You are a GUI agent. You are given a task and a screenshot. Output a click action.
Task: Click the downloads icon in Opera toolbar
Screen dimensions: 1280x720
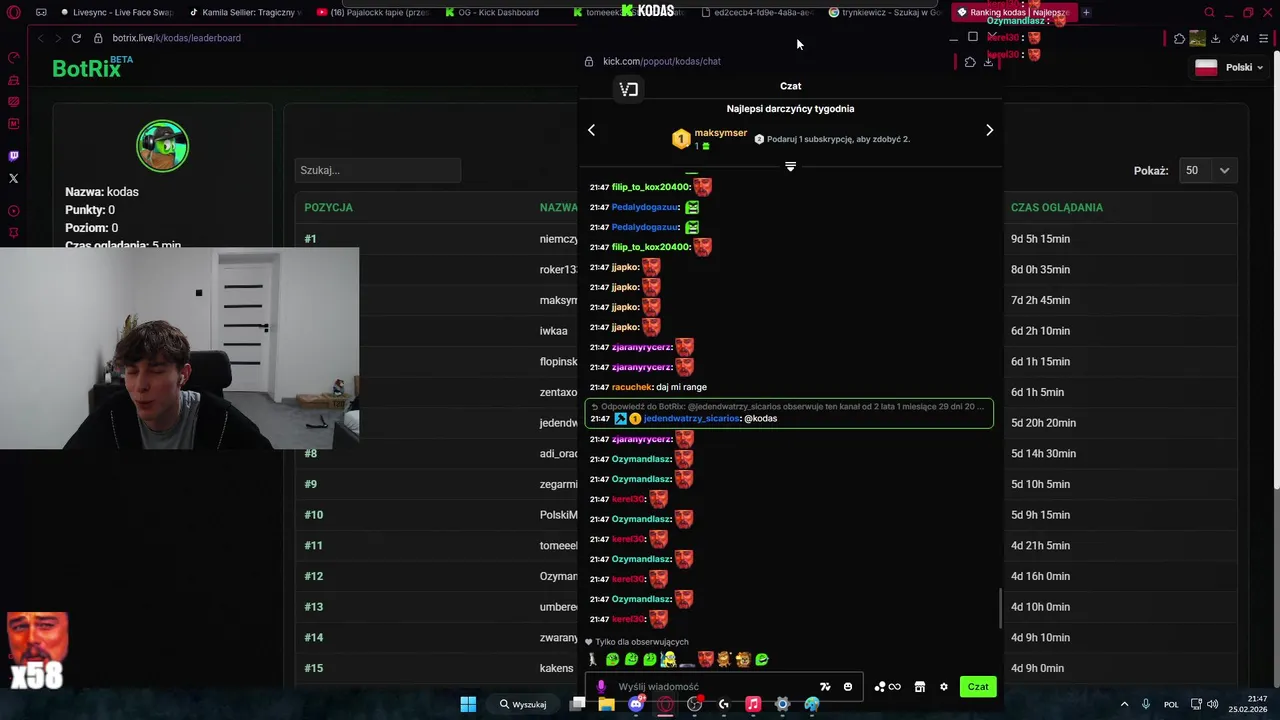click(x=1215, y=38)
